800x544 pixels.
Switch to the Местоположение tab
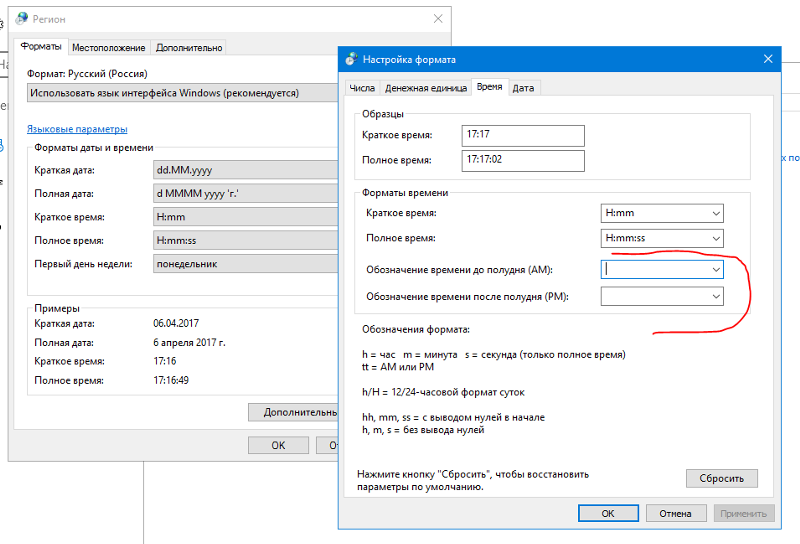click(109, 47)
